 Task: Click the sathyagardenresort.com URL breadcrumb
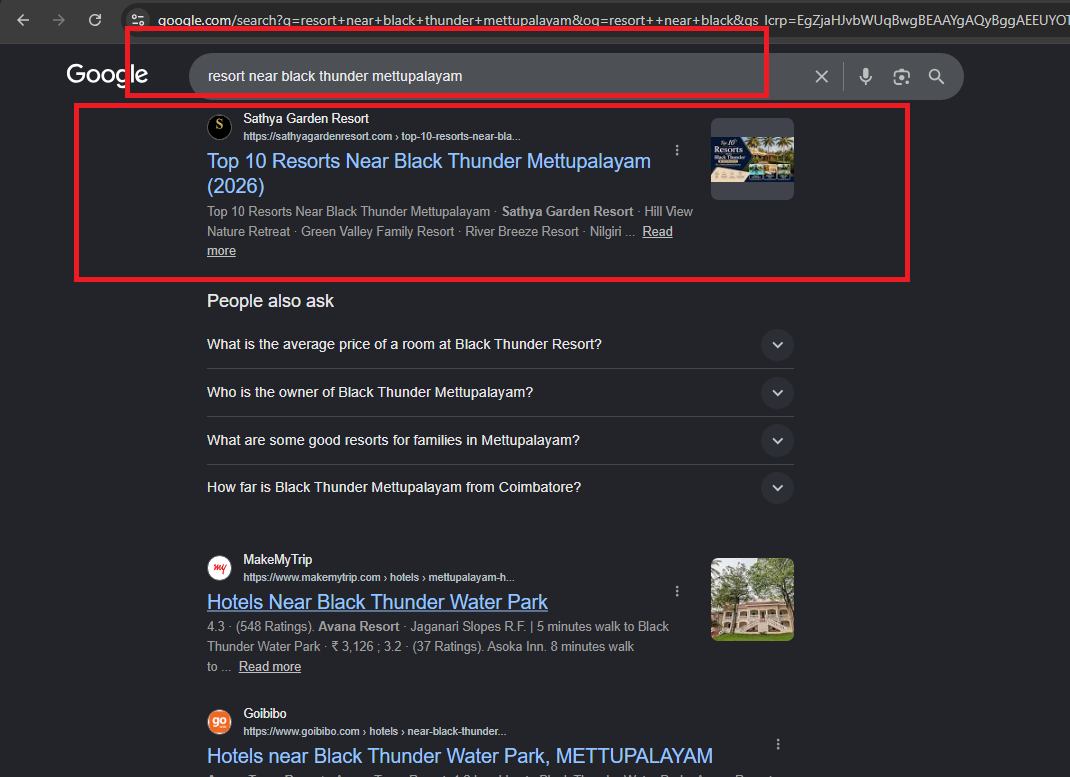tap(381, 136)
